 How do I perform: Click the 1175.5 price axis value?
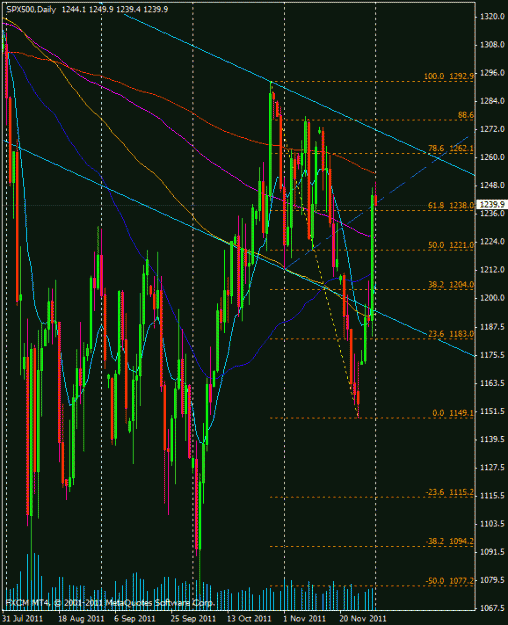click(x=493, y=355)
